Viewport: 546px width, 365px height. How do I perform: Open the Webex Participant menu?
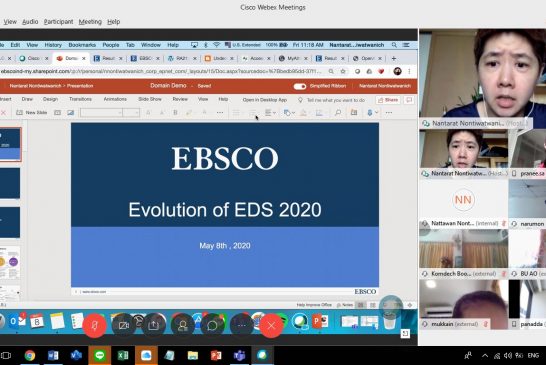pyautogui.click(x=58, y=22)
